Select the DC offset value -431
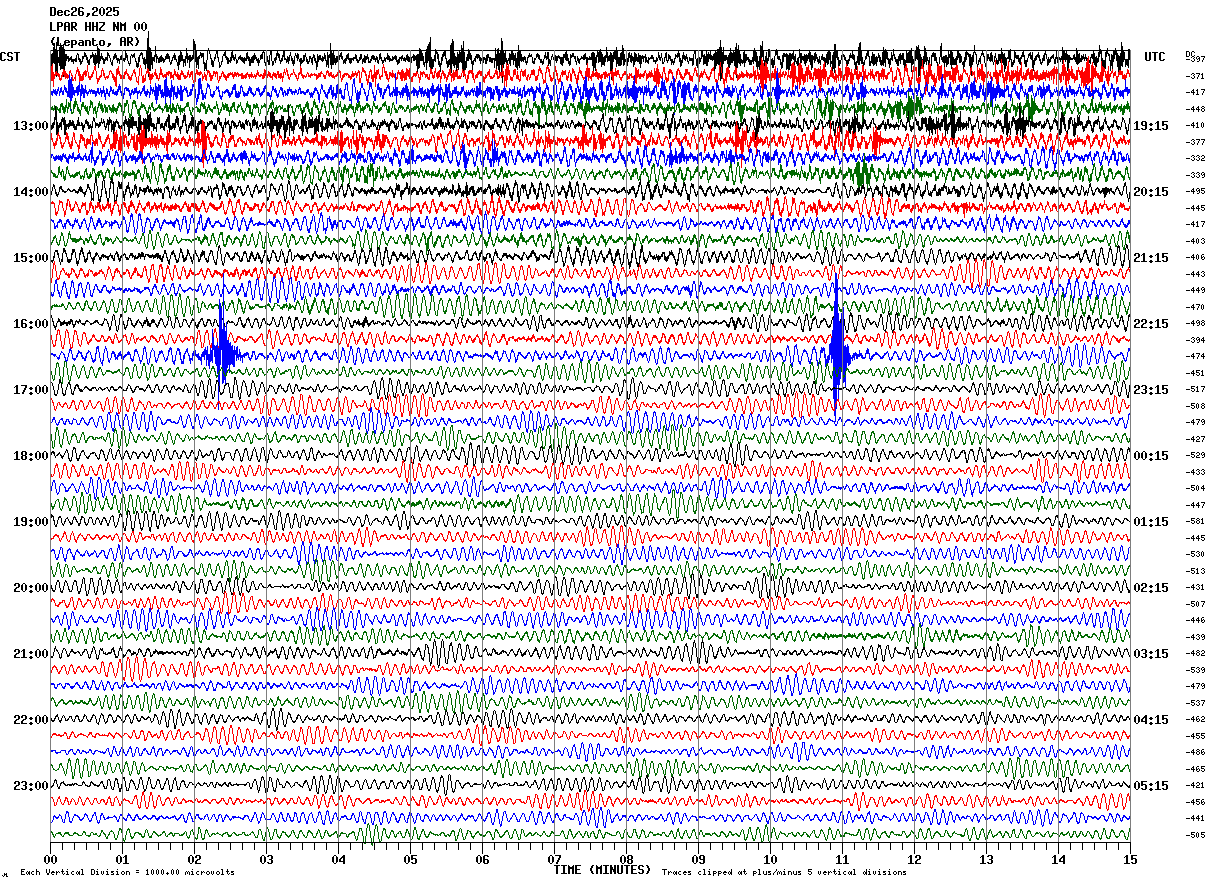This screenshot has height=886, width=1210. [1195, 588]
